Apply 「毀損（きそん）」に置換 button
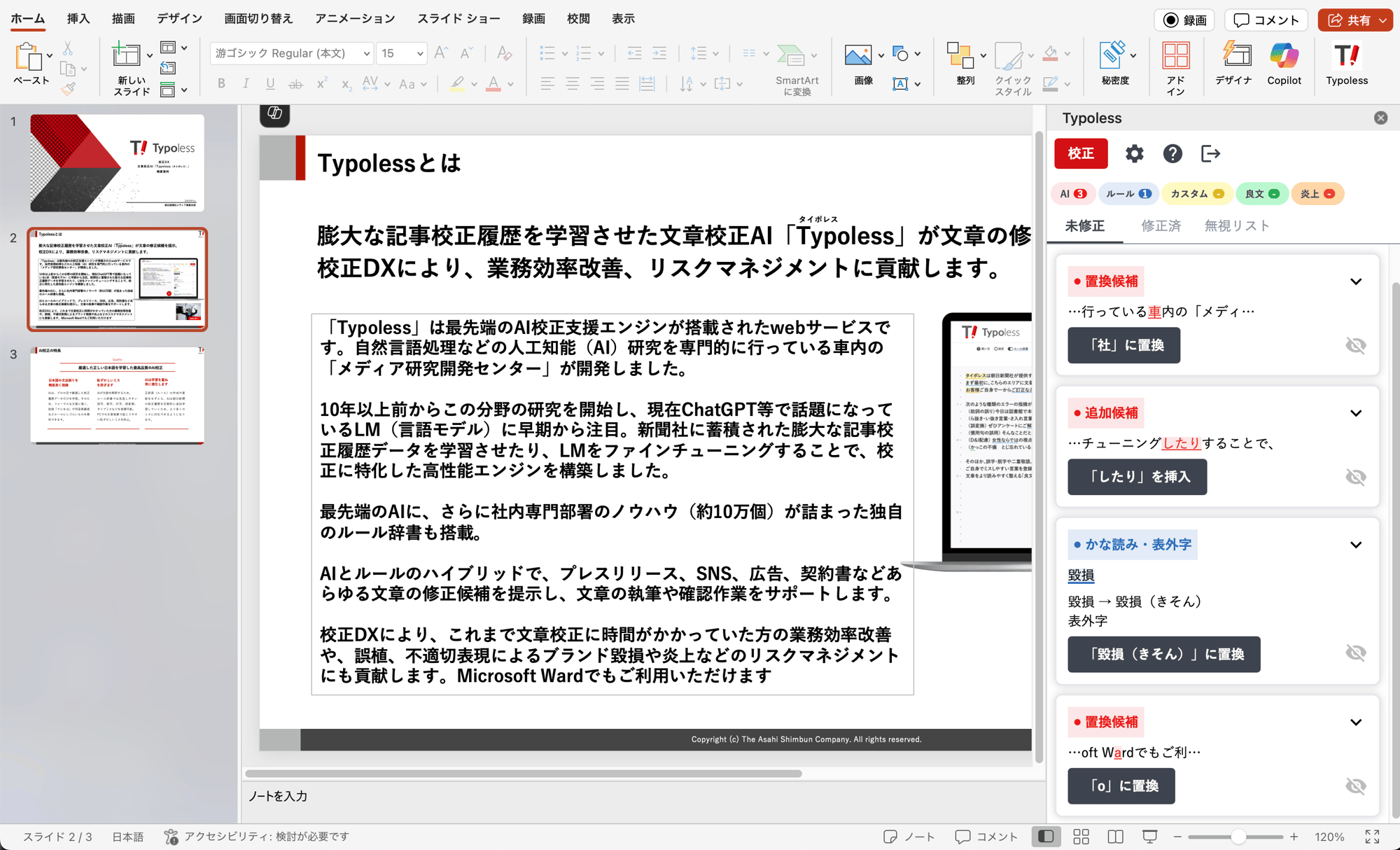 pyautogui.click(x=1163, y=654)
